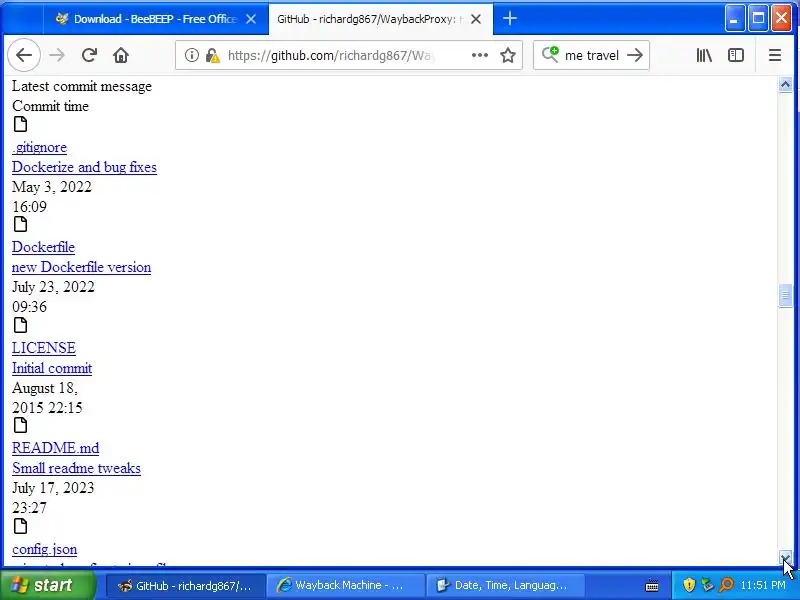Click file icon above .gitignore
This screenshot has width=800, height=600.
pyautogui.click(x=20, y=124)
